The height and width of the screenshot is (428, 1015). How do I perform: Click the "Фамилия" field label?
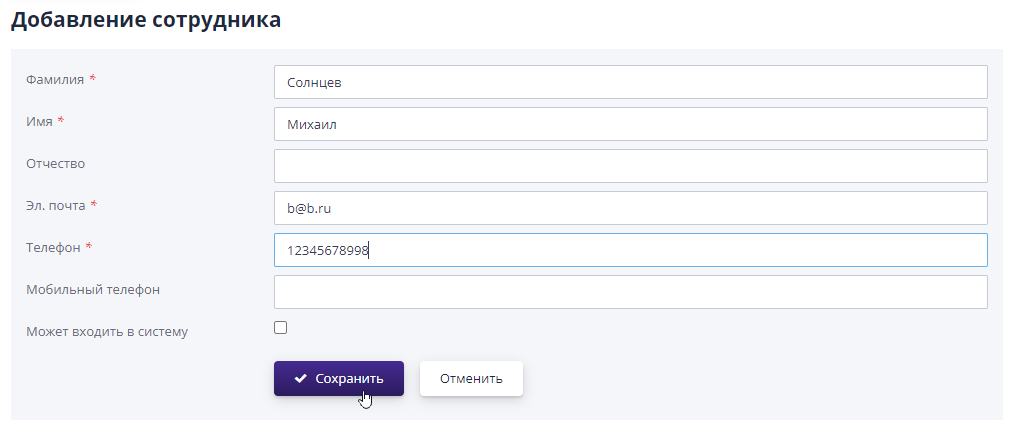click(x=55, y=79)
